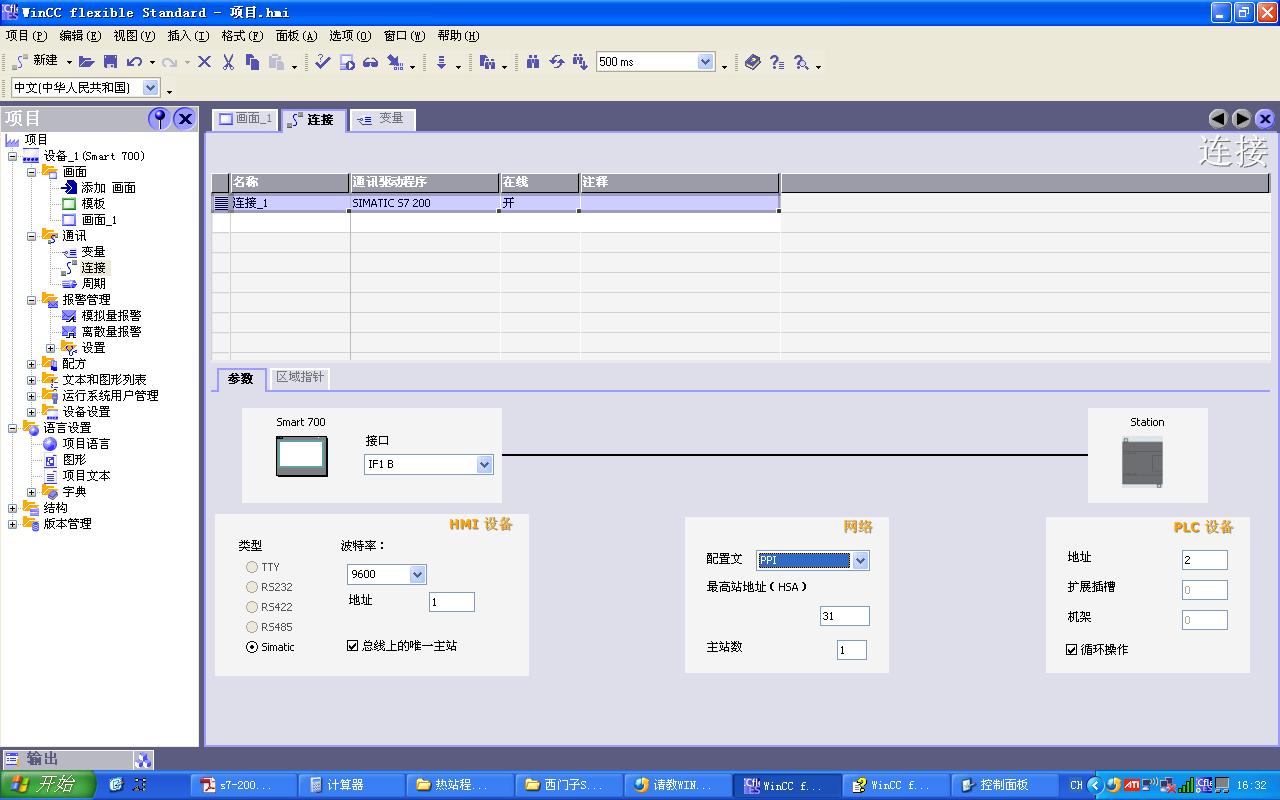1280x800 pixels.
Task: Toggle 总线上的唯一主站 checkbox
Action: click(352, 646)
